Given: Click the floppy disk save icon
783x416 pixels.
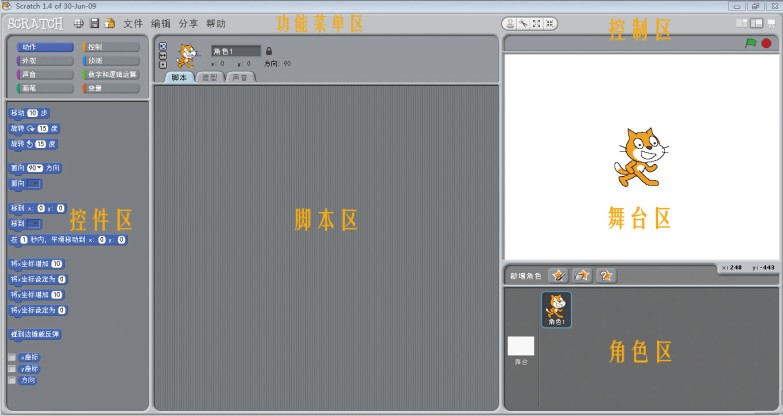Looking at the screenshot, I should click(x=94, y=23).
